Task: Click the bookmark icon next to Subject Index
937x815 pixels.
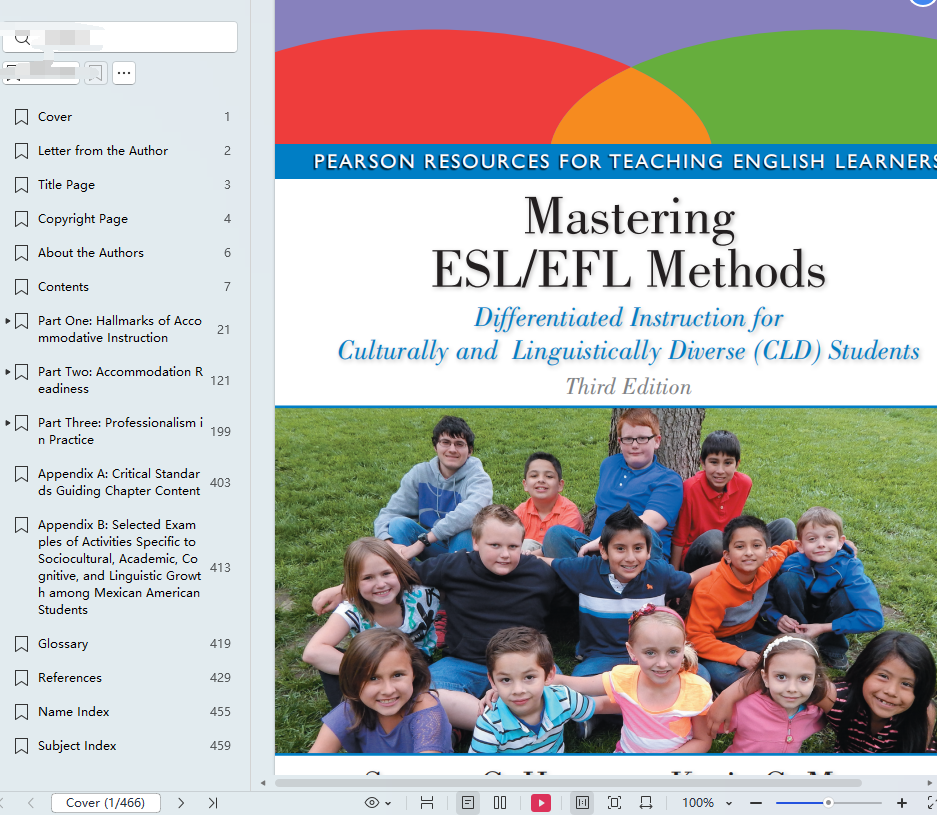Action: (22, 746)
